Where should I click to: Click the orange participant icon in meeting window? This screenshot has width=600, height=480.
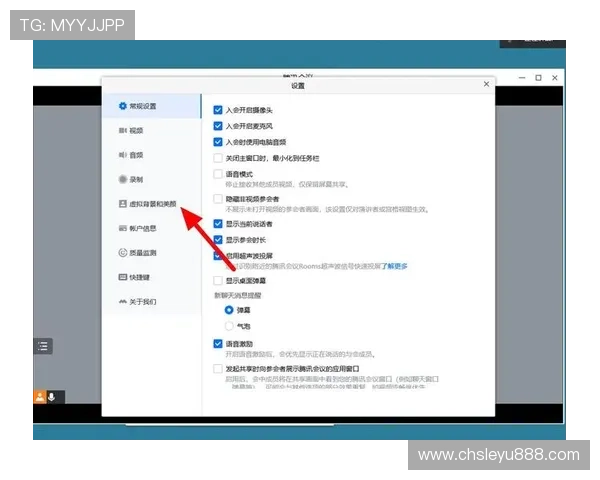tap(40, 397)
